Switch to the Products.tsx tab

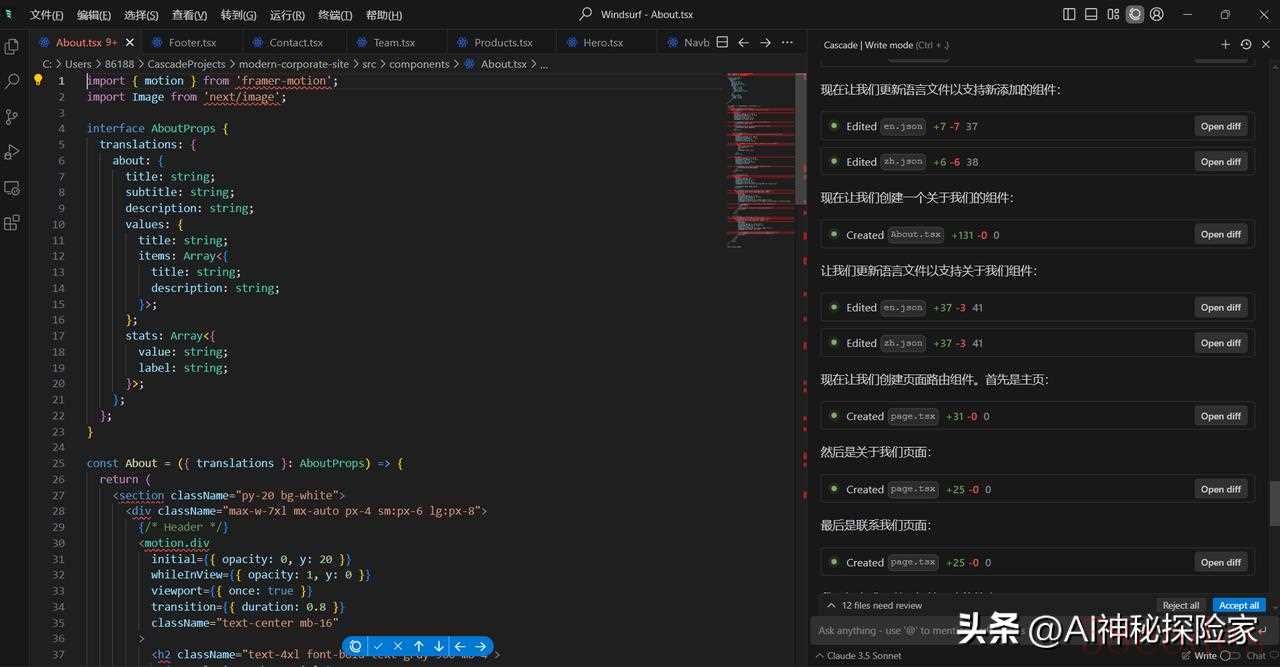pos(503,43)
